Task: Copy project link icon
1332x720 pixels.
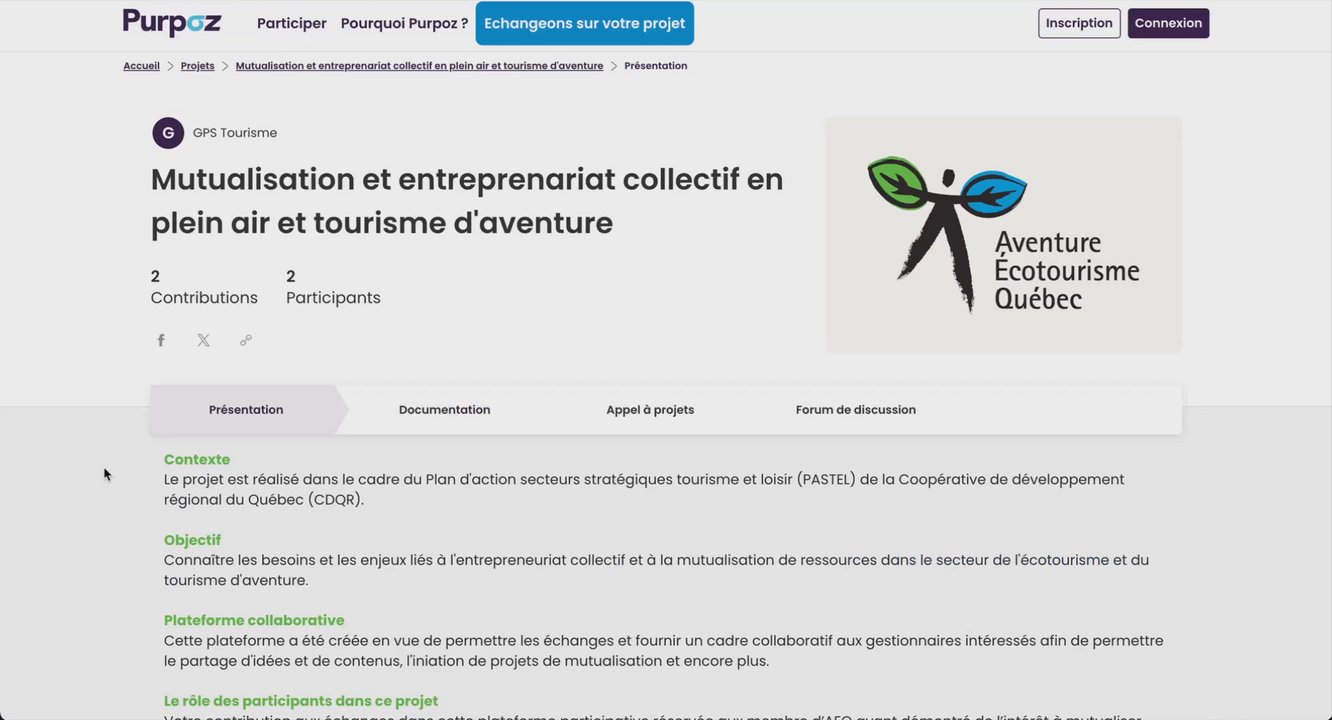Action: pos(246,340)
